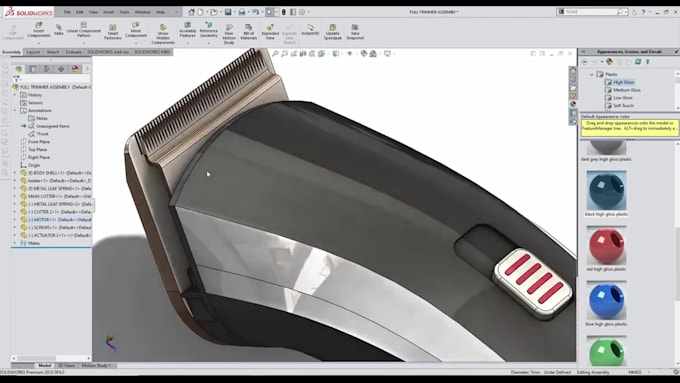Click Insert Components tool
Viewport: 680px width, 383px height.
click(39, 30)
